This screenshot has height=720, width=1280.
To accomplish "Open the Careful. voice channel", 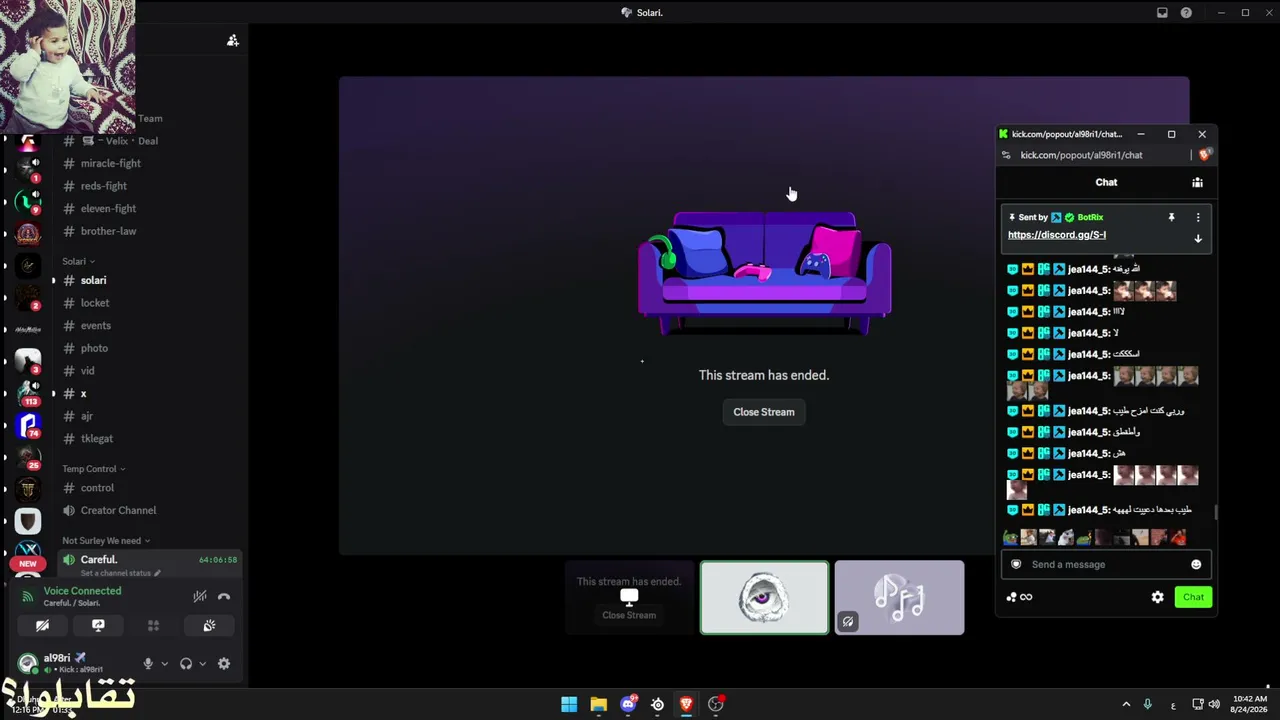I will pos(150,560).
